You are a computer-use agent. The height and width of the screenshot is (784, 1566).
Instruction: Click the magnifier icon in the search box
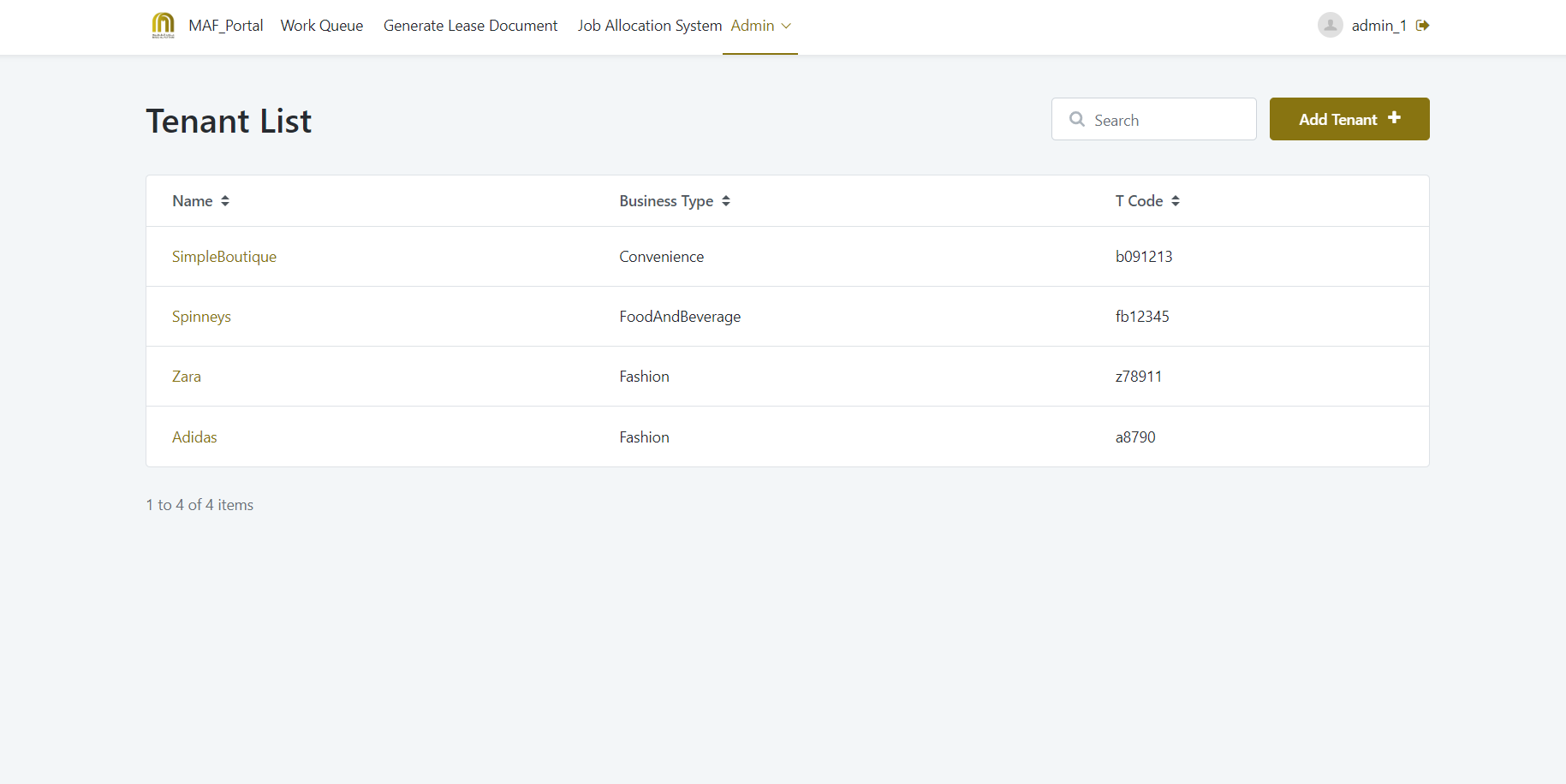(x=1077, y=119)
